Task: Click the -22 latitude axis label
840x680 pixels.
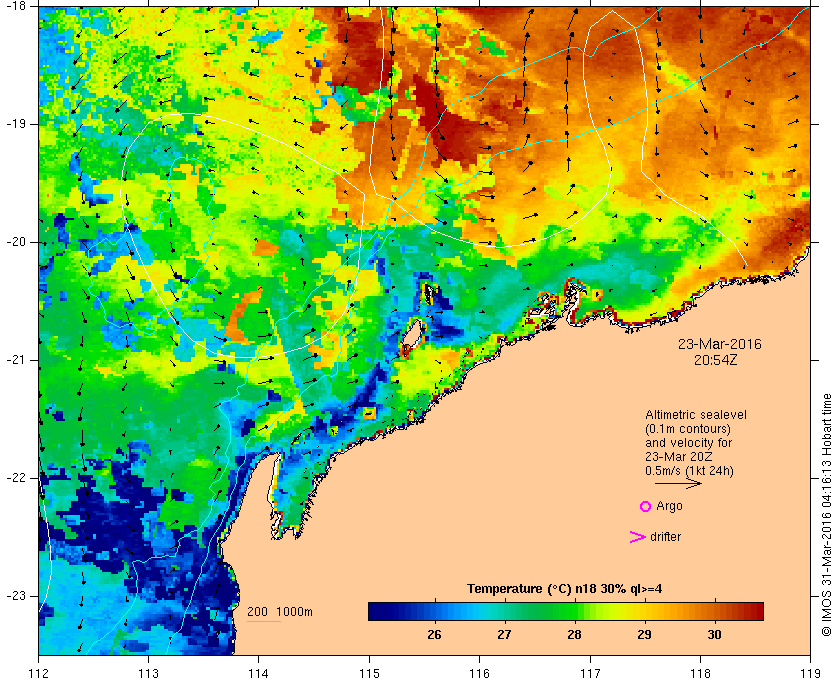Action: tap(17, 477)
